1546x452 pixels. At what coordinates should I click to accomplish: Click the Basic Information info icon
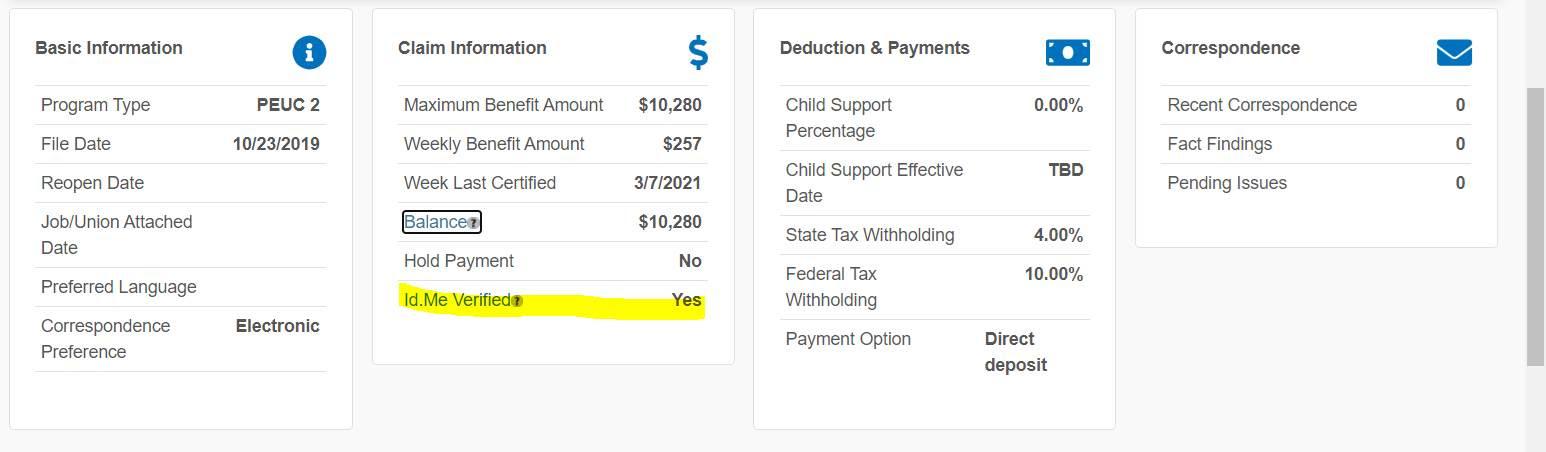tap(309, 52)
